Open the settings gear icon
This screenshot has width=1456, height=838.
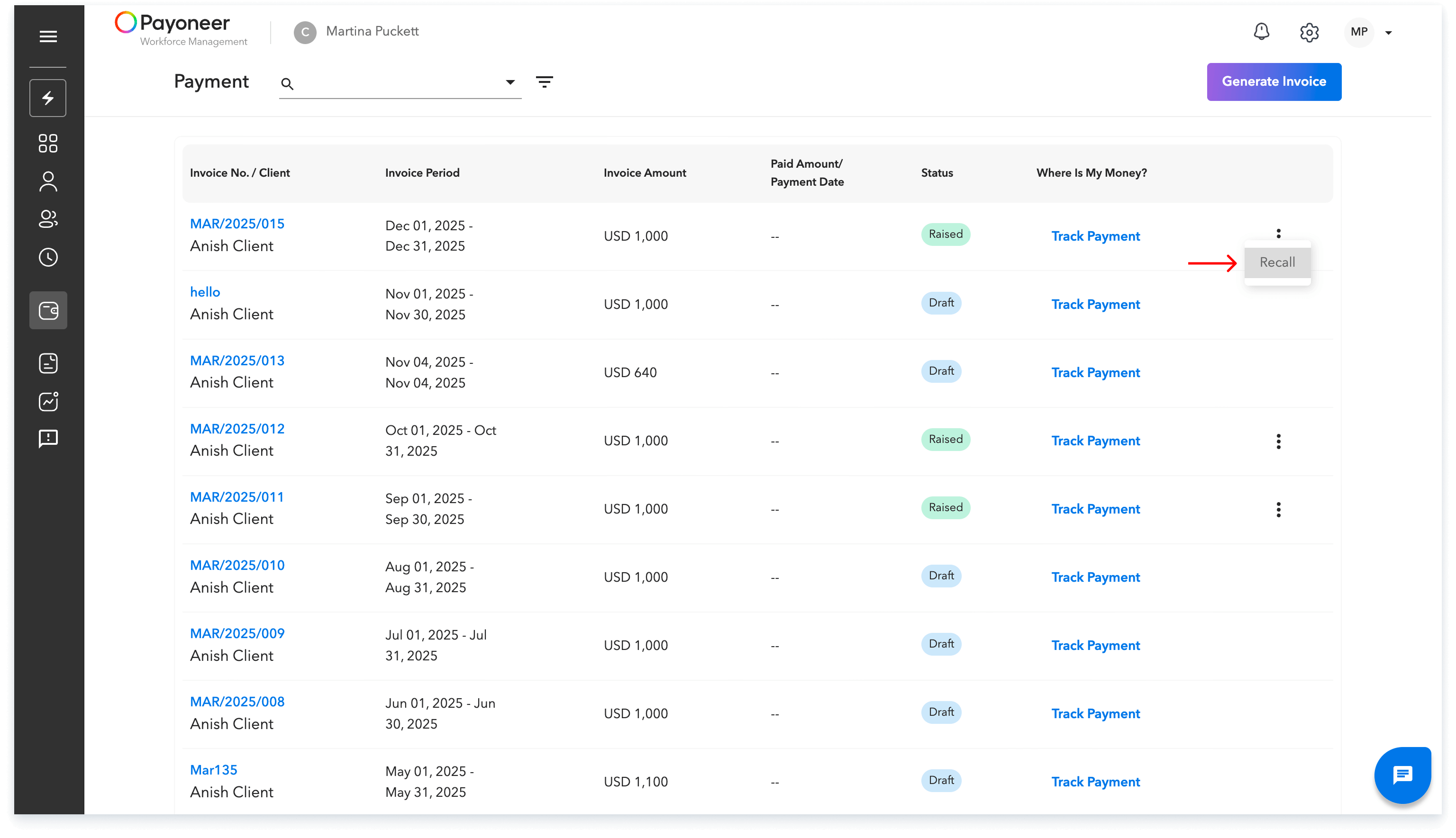click(1309, 32)
